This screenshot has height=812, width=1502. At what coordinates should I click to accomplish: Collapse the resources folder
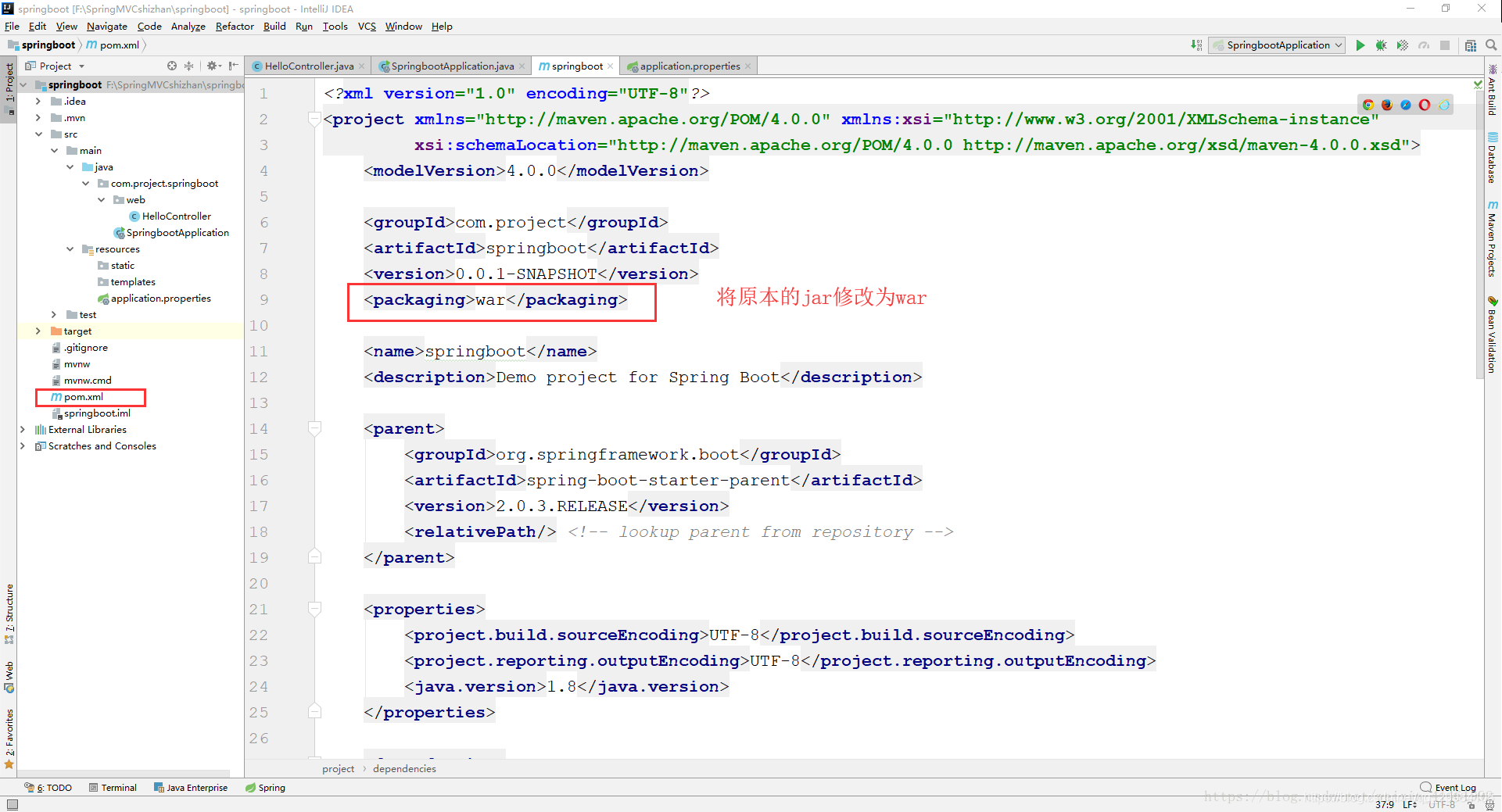tap(70, 249)
